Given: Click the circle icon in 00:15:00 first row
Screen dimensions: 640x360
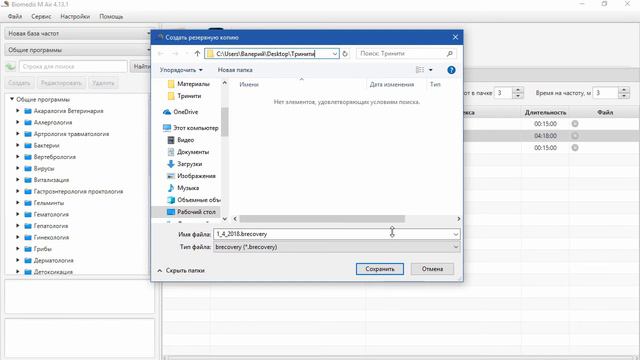Looking at the screenshot, I should pyautogui.click(x=575, y=124).
